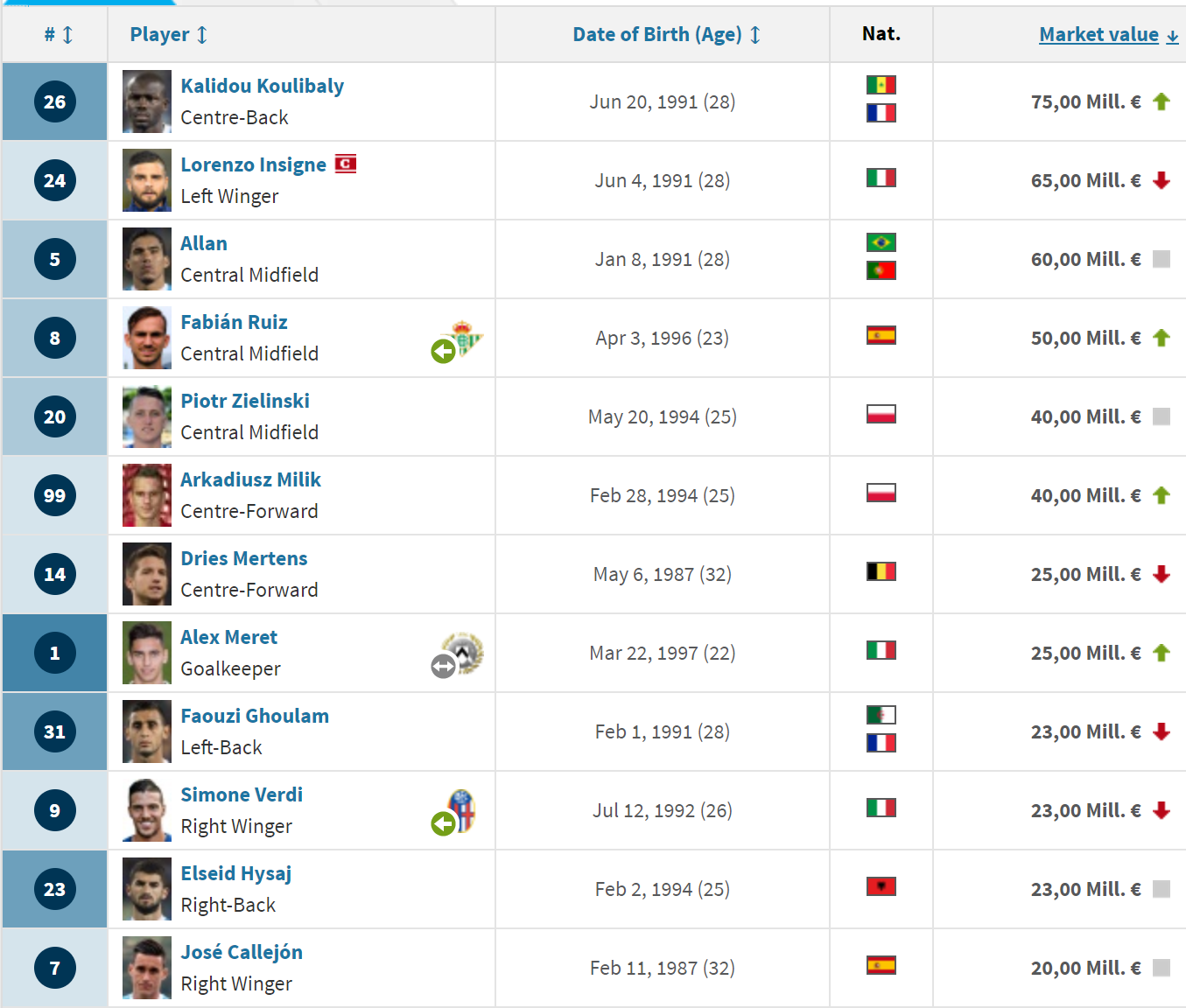Open José Callejón's player profile

pyautogui.click(x=242, y=952)
